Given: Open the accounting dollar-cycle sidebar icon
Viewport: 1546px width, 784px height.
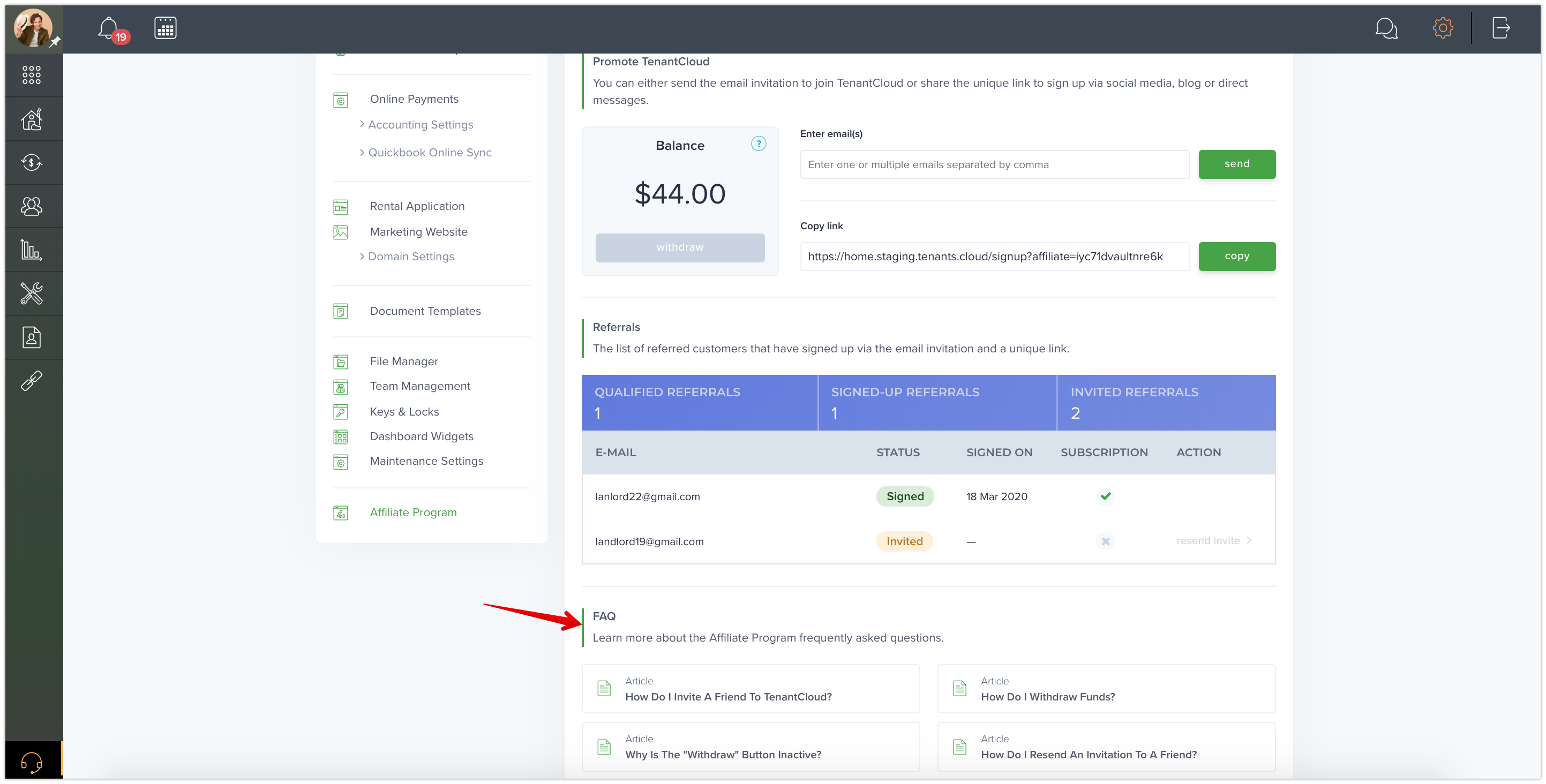Looking at the screenshot, I should tap(31, 162).
